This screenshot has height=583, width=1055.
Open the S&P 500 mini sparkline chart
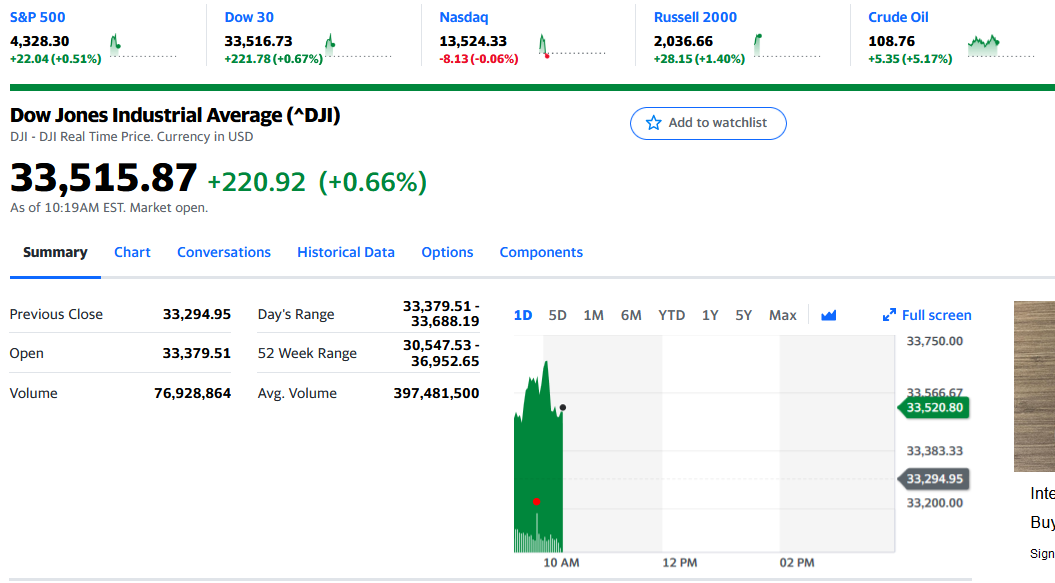pos(143,47)
